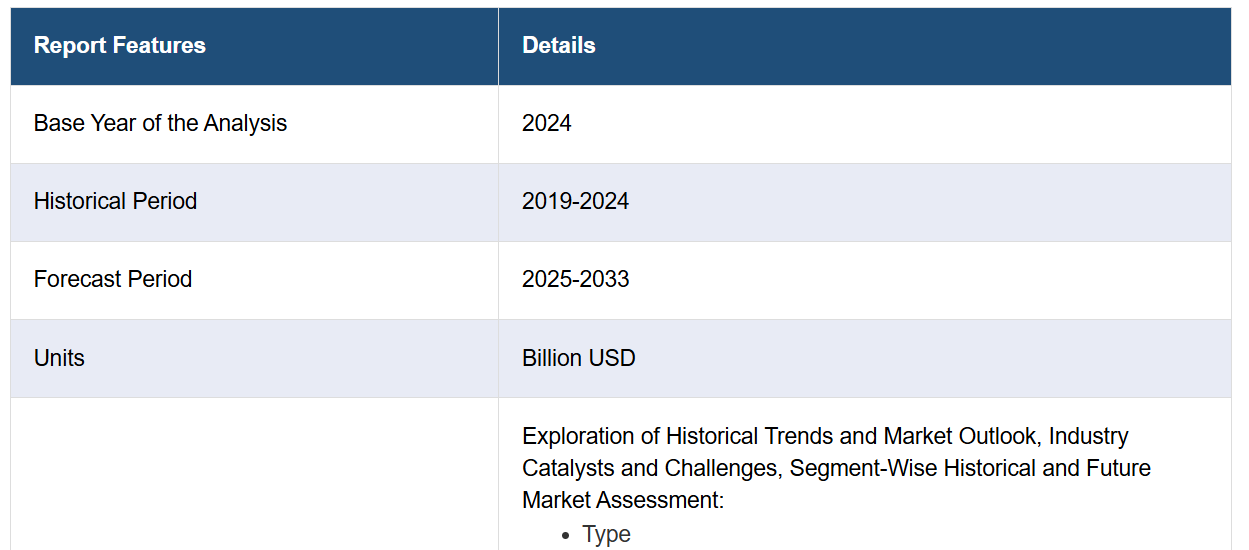Select the Forecast Period row label
The image size is (1249, 550).
coord(113,279)
